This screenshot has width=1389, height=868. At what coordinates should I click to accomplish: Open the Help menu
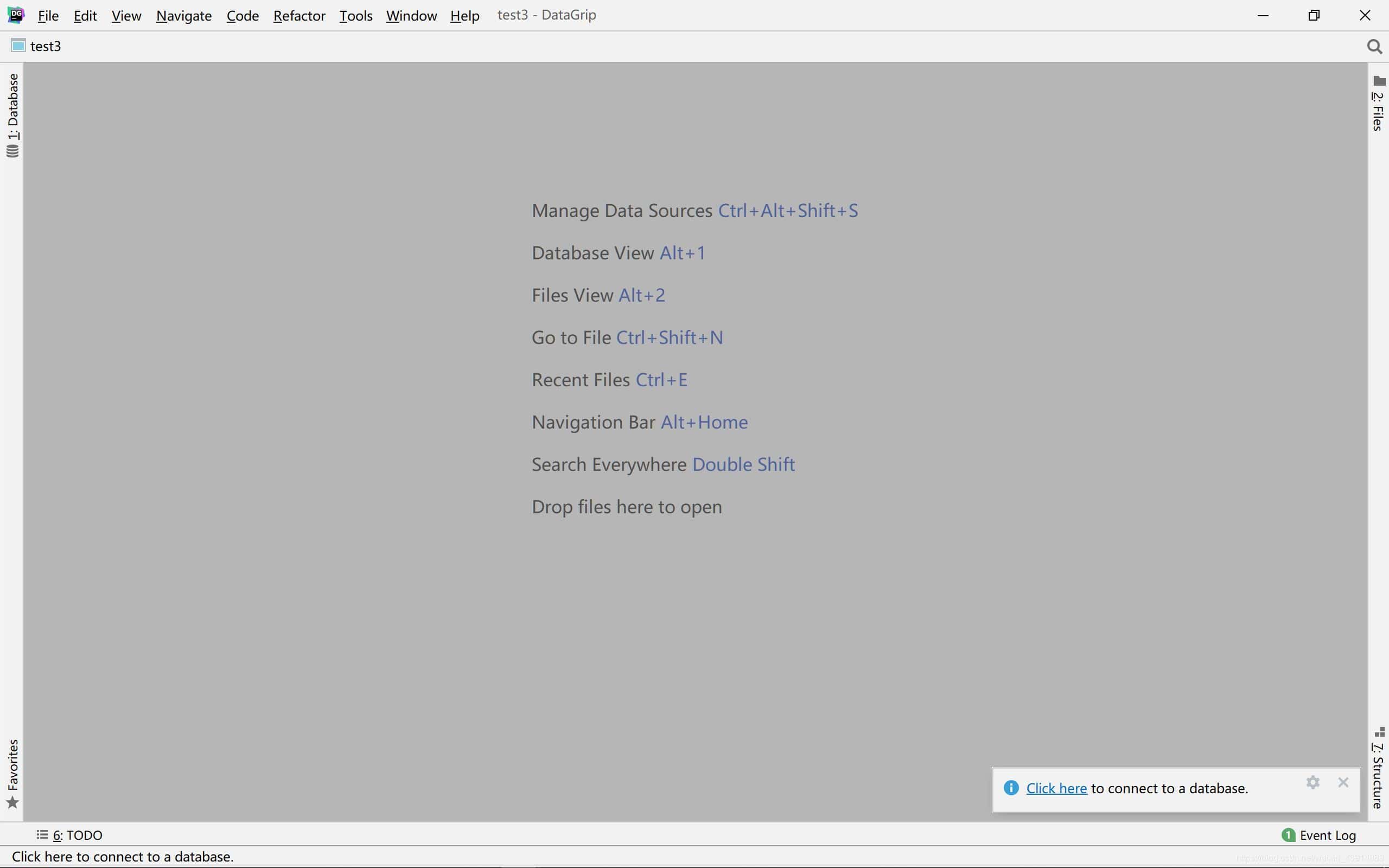click(x=464, y=16)
